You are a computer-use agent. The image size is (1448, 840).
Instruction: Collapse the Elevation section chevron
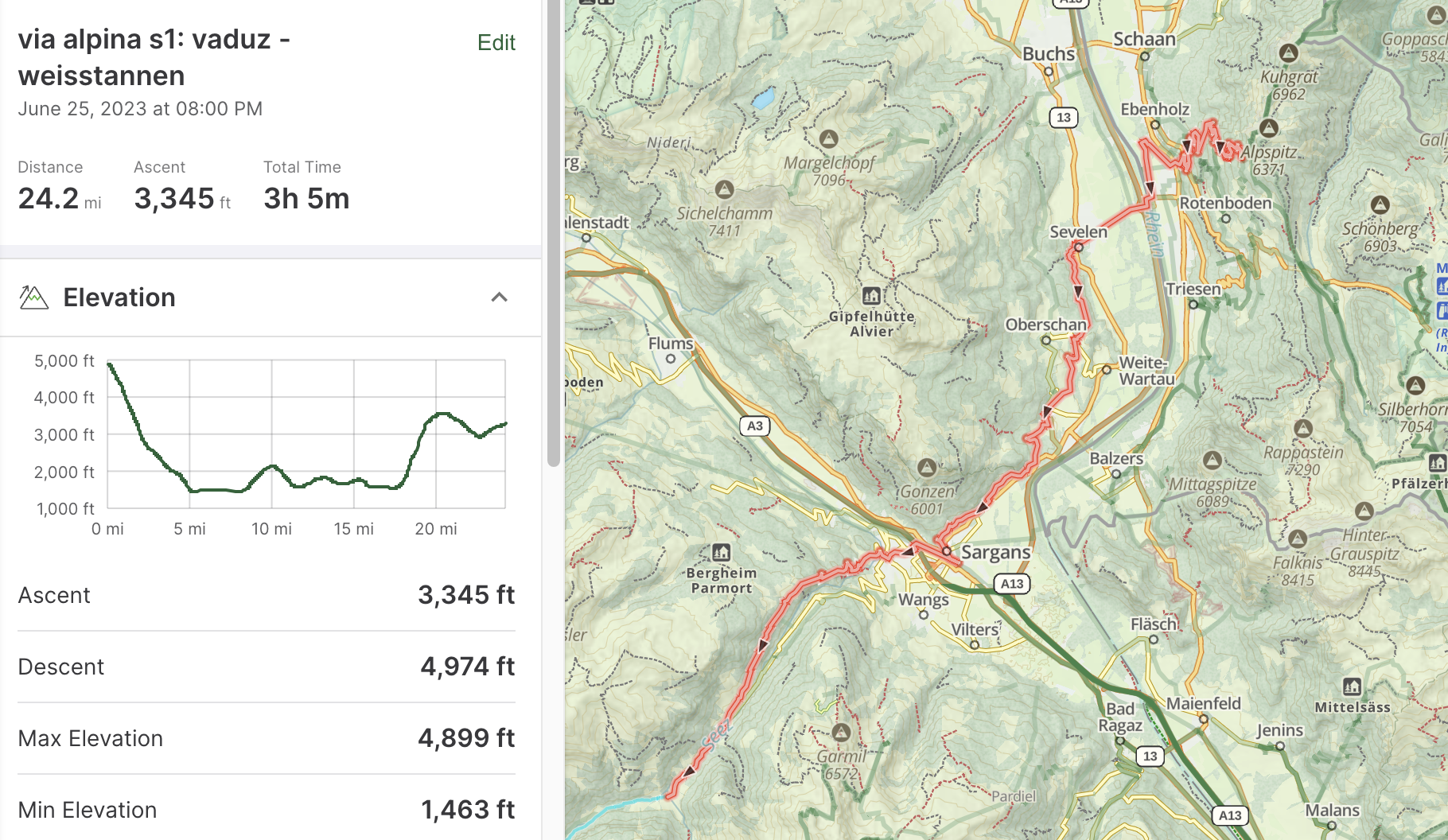point(499,297)
